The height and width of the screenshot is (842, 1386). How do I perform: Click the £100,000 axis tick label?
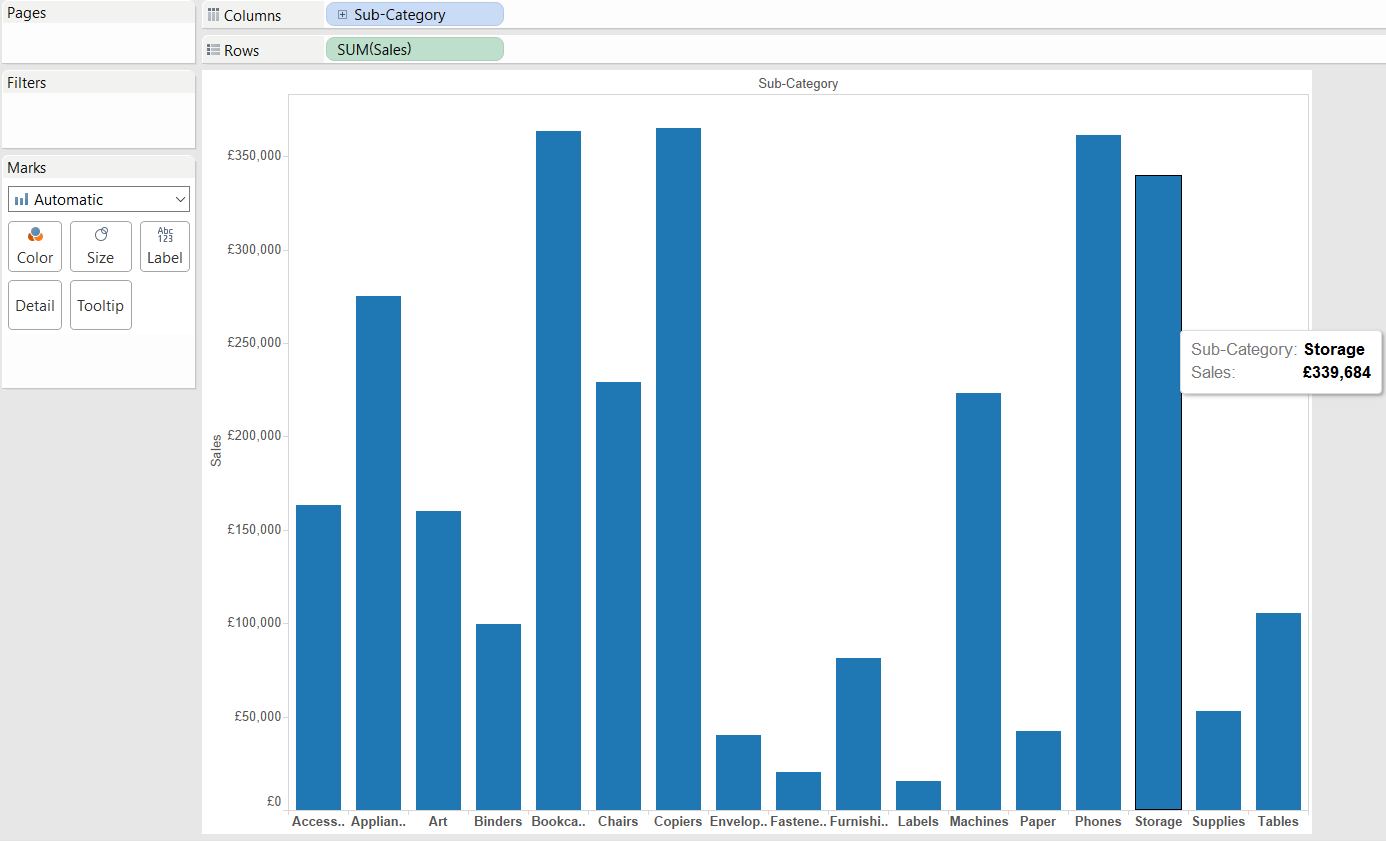254,623
